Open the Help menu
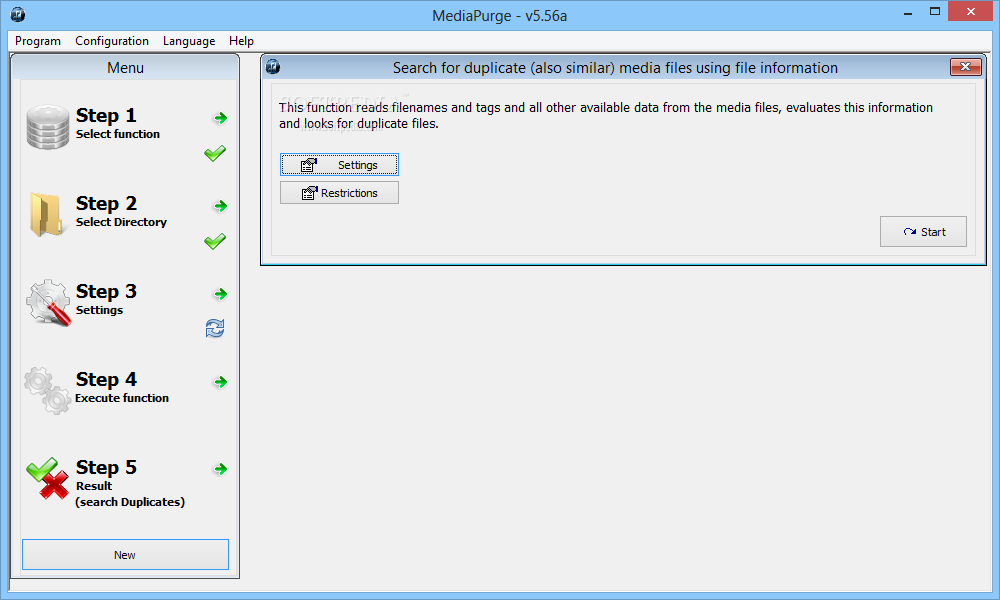This screenshot has width=1000, height=600. 241,41
